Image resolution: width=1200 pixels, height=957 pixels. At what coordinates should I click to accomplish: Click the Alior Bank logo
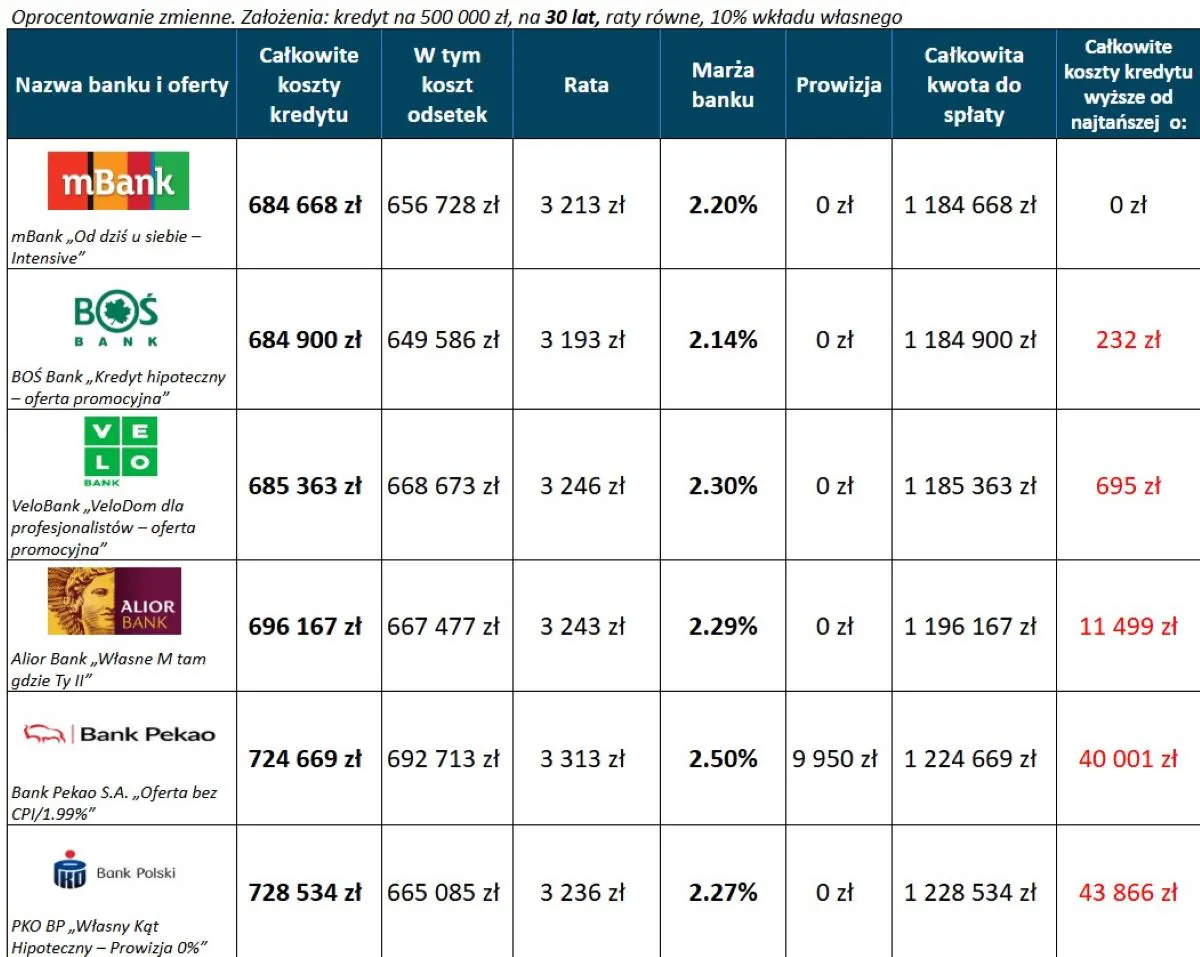[x=114, y=601]
